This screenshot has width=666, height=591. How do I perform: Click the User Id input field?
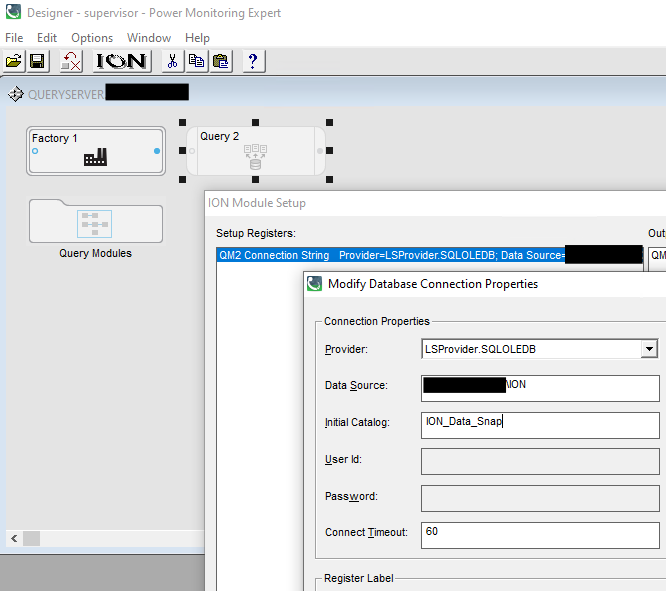540,461
